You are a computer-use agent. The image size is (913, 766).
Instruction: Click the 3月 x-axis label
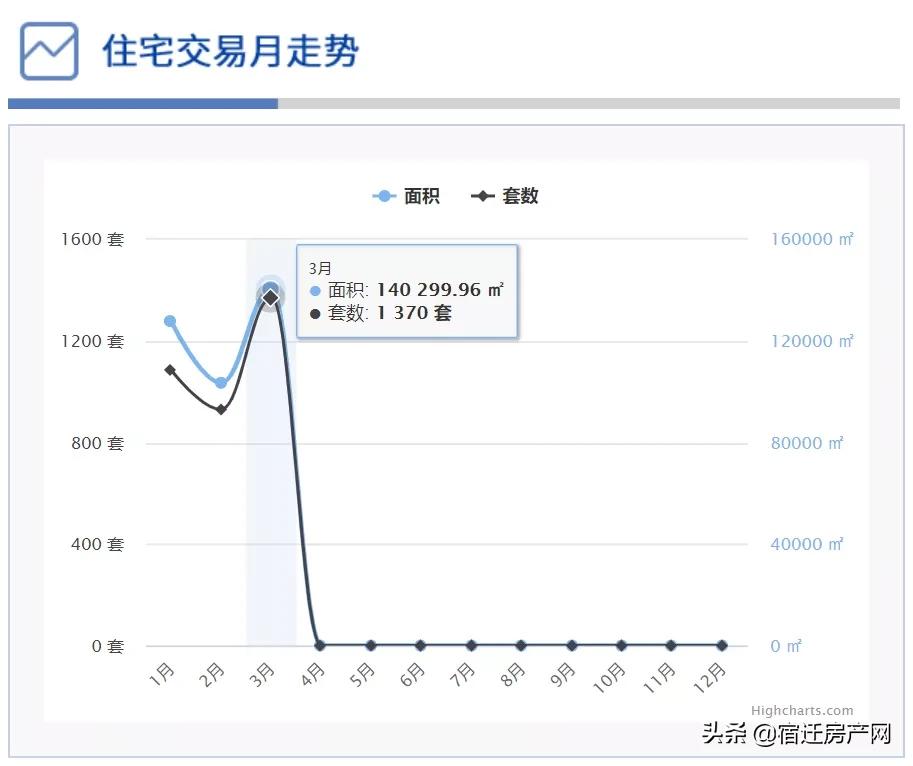pyautogui.click(x=262, y=673)
